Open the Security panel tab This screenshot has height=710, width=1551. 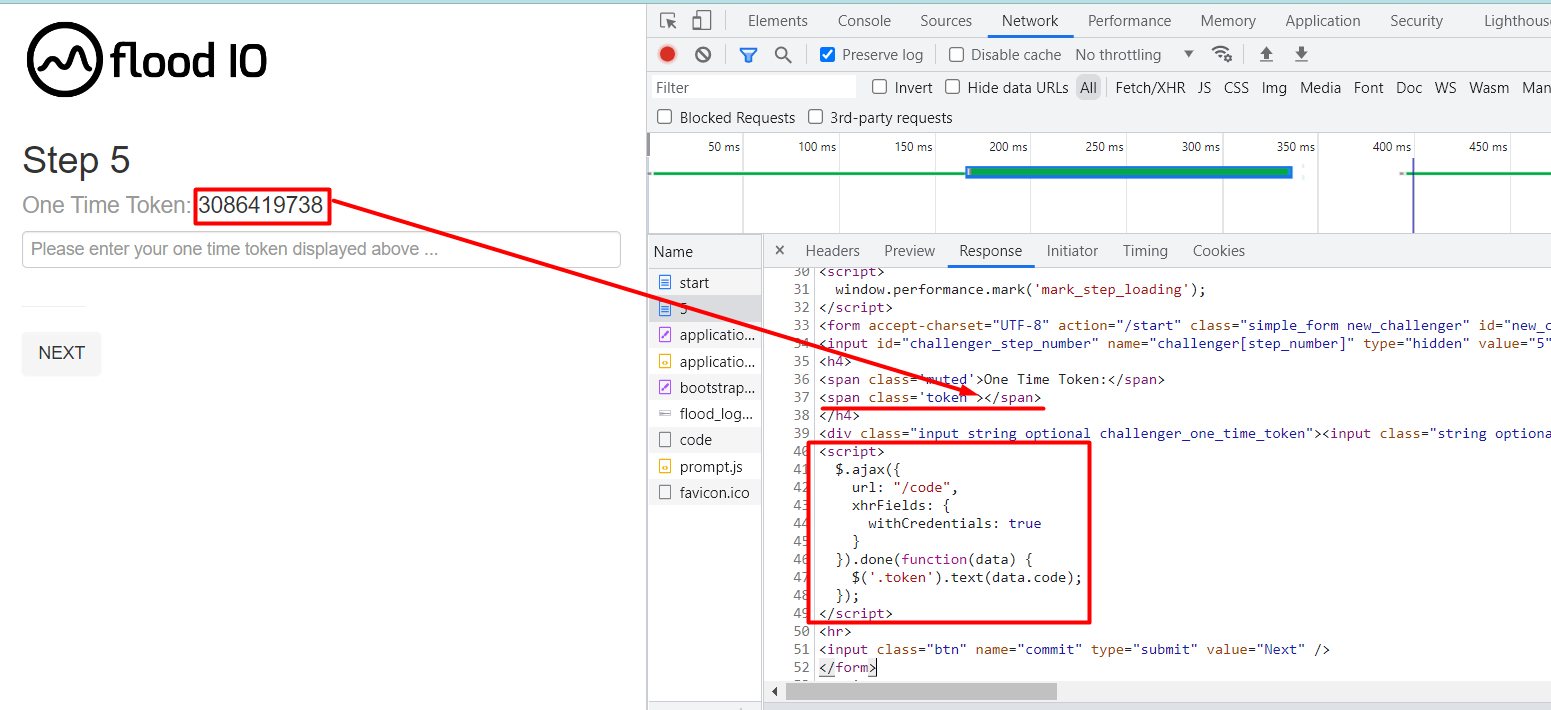pos(1416,21)
